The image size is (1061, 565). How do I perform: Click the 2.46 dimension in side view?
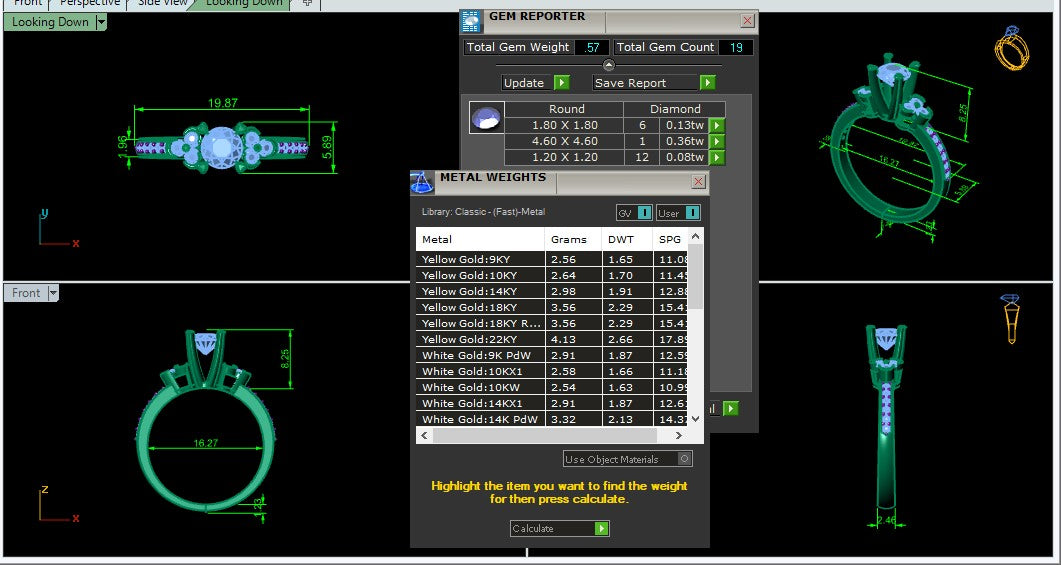(886, 520)
